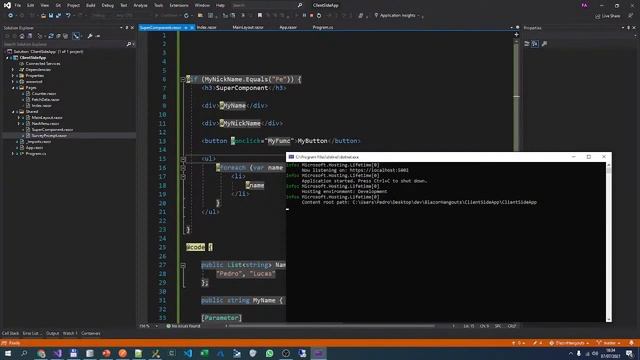Select Connected Services in Solution Explorer

point(43,64)
